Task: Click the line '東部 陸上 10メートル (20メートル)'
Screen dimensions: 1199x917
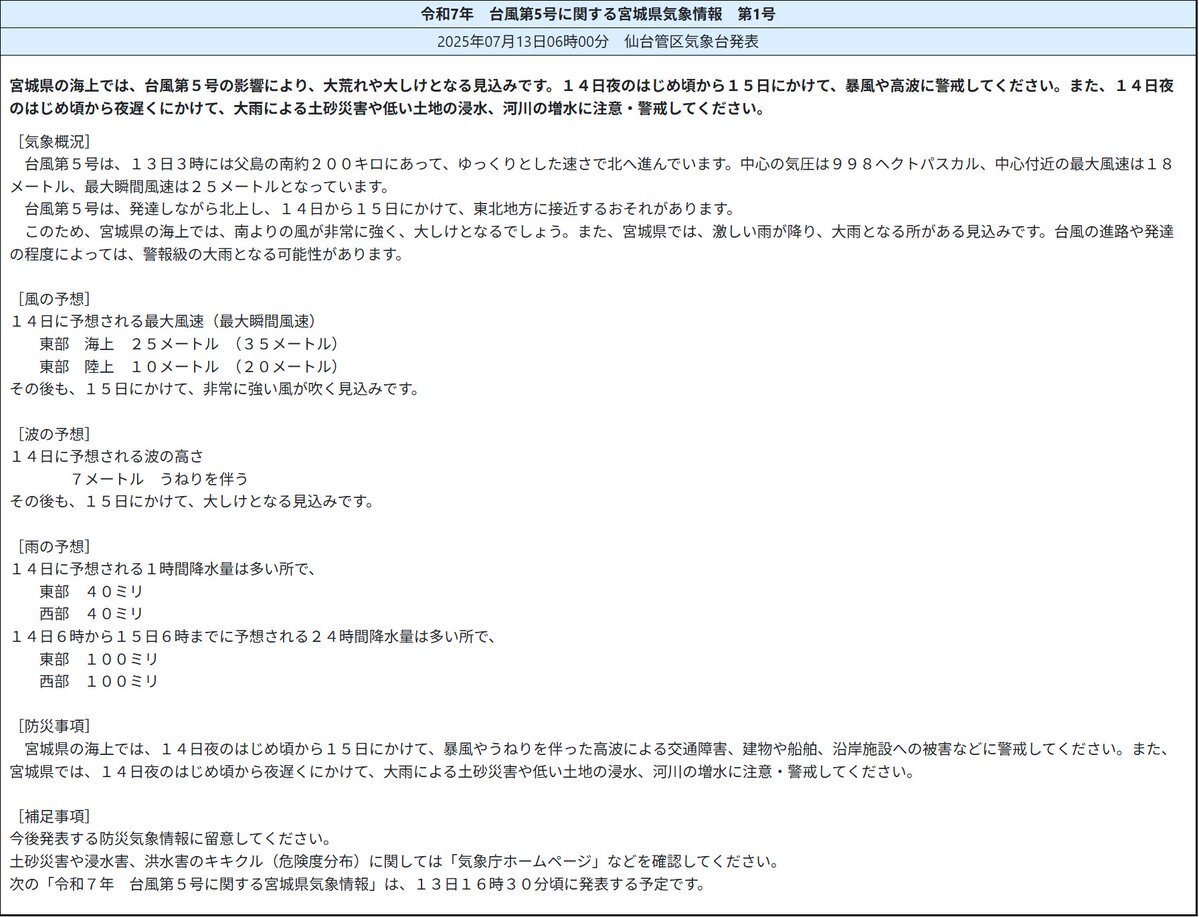Action: (x=189, y=366)
